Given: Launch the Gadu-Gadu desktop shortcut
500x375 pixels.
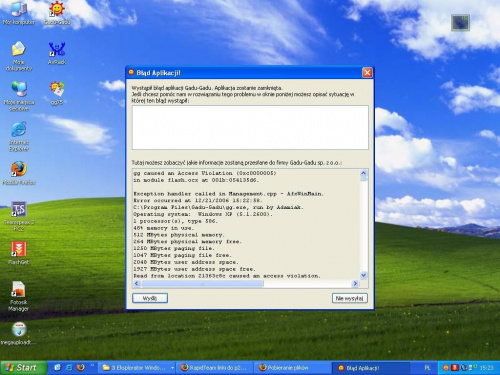Looking at the screenshot, I should (x=57, y=13).
